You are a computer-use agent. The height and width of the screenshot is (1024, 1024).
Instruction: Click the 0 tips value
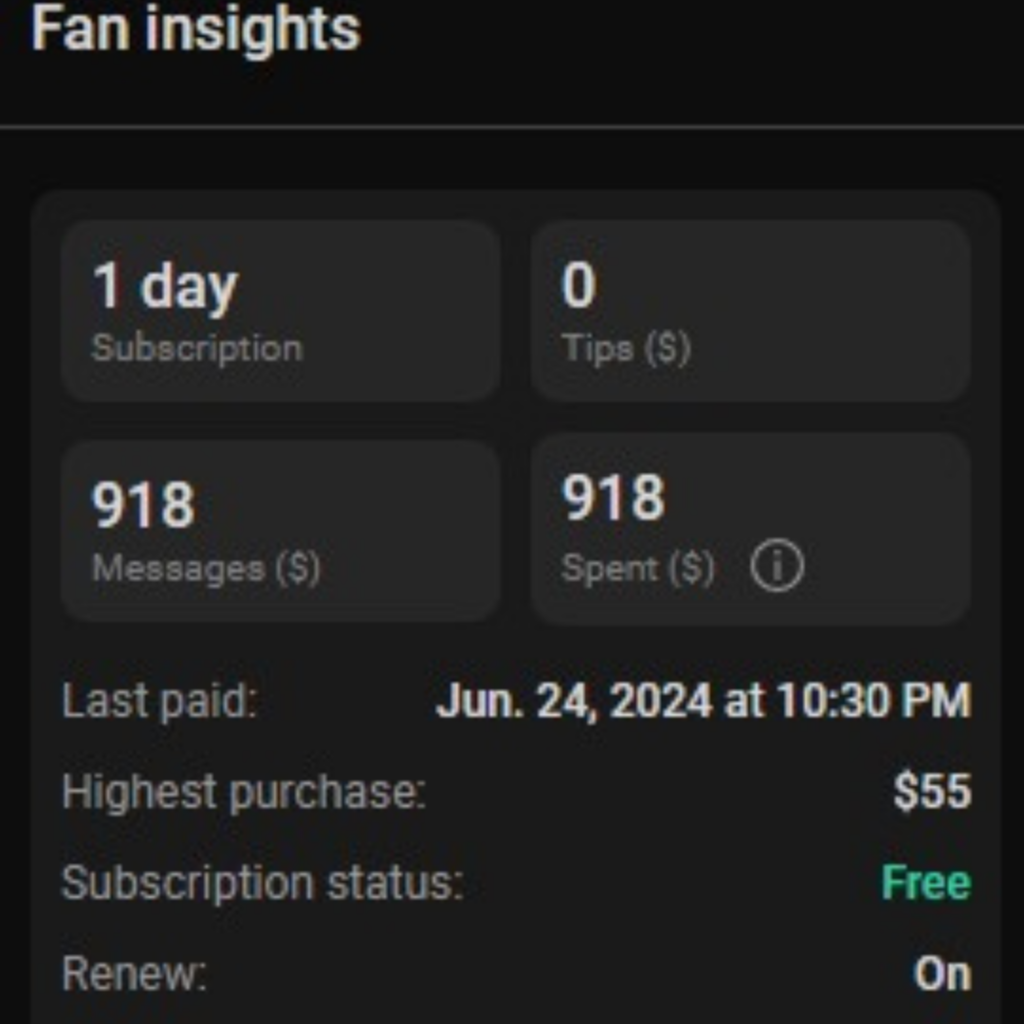[579, 285]
